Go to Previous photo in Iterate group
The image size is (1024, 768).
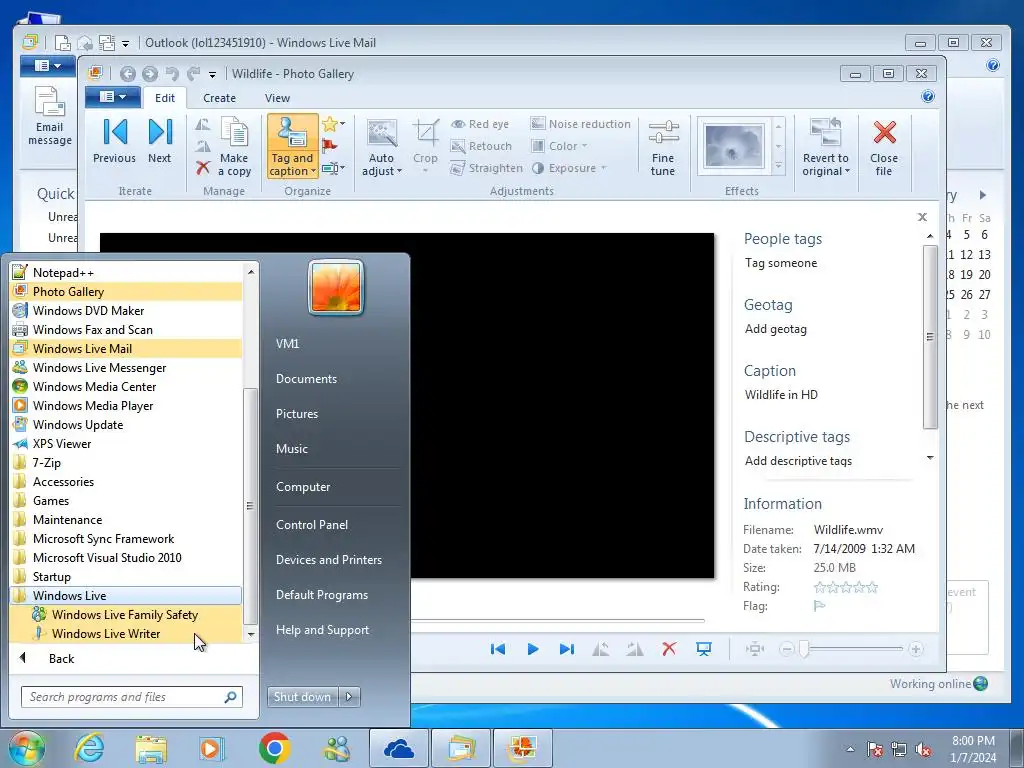[114, 140]
